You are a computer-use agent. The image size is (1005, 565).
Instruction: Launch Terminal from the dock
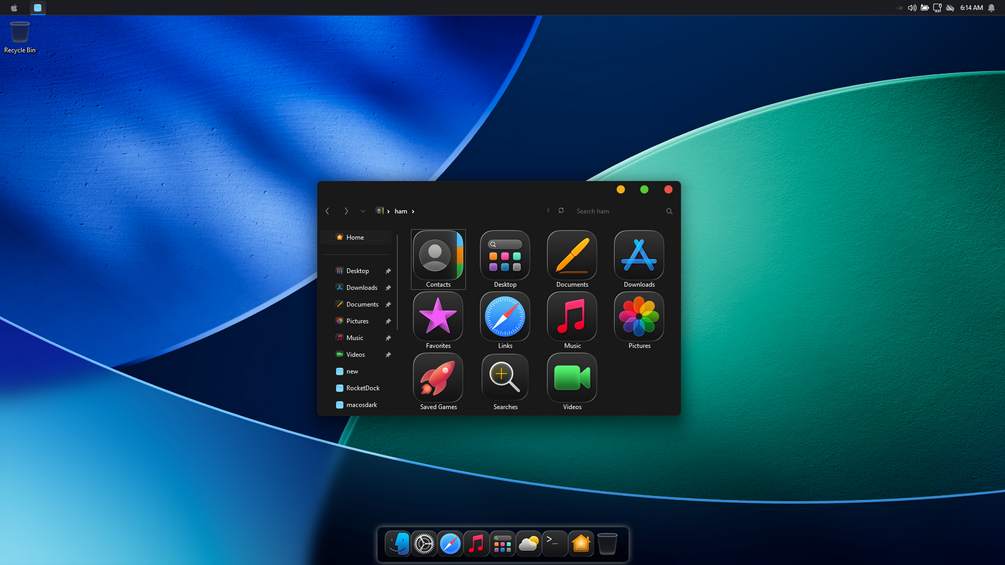[x=554, y=544]
